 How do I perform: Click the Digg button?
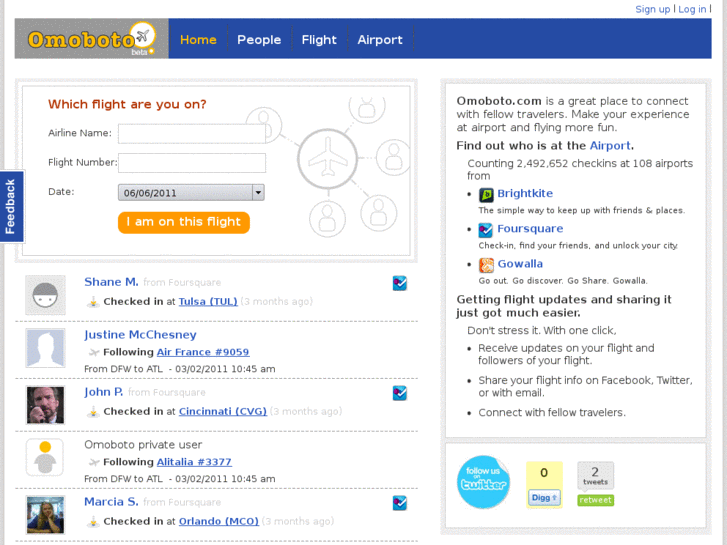544,498
